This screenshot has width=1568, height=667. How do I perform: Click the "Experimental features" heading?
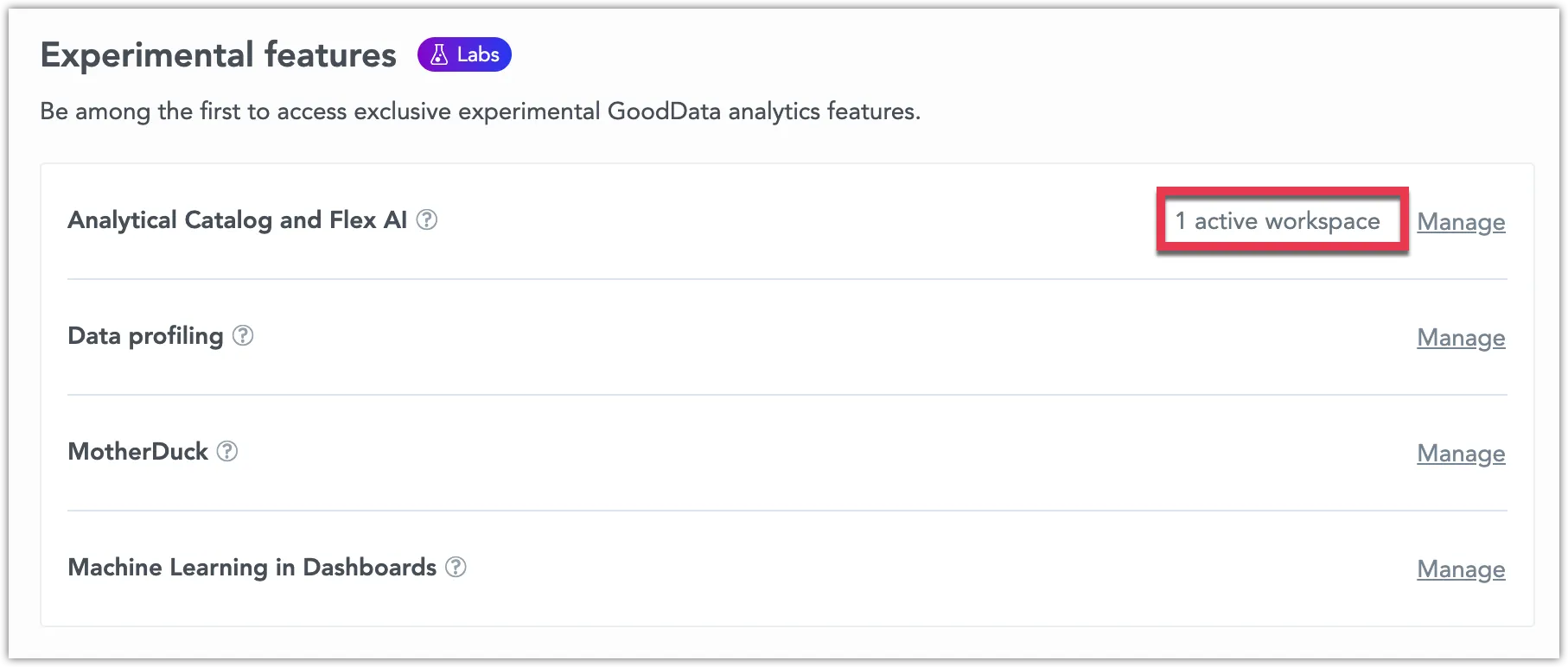point(219,54)
